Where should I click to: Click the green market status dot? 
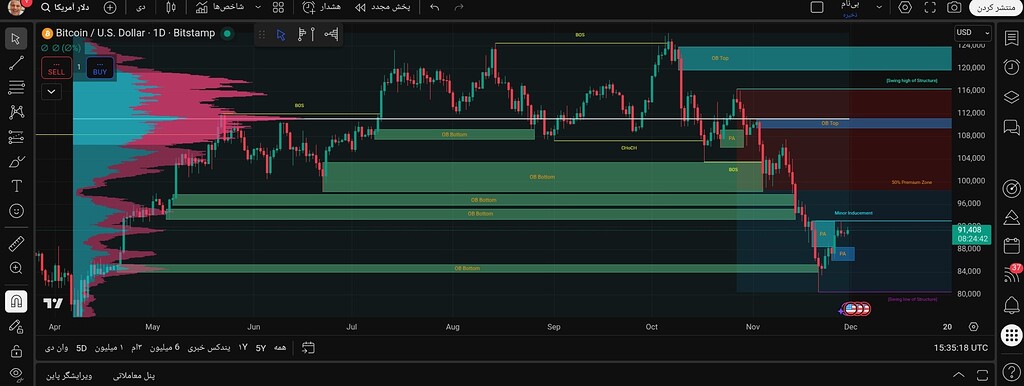point(227,33)
